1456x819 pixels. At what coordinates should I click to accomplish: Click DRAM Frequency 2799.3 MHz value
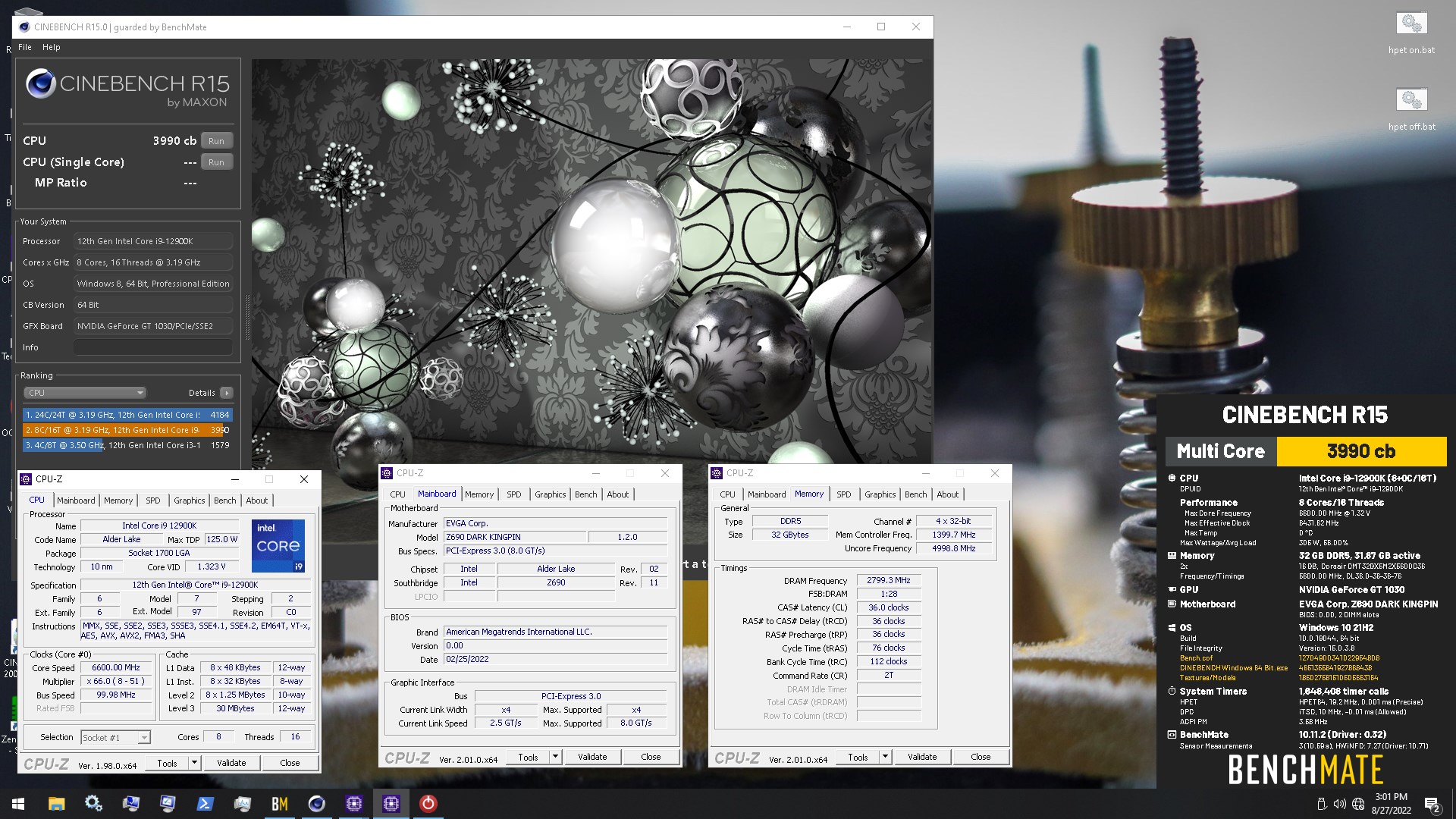pyautogui.click(x=889, y=580)
